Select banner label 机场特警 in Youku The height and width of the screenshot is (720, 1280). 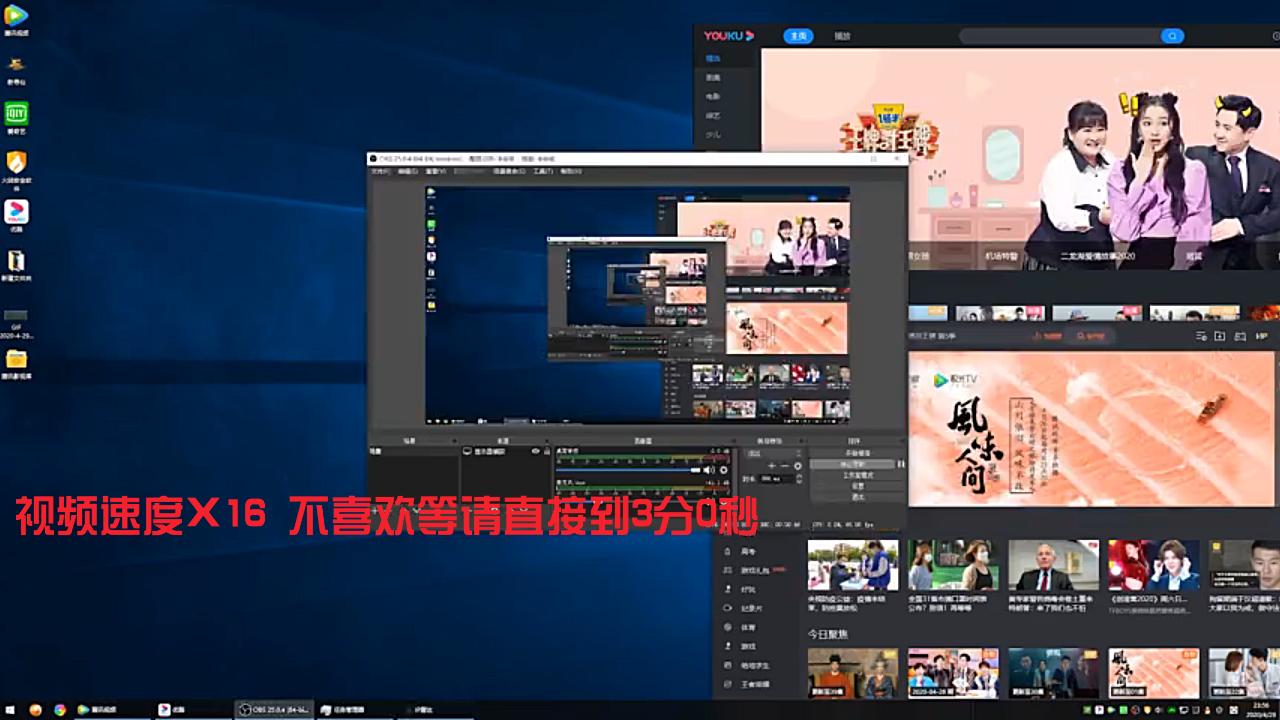tap(1001, 256)
